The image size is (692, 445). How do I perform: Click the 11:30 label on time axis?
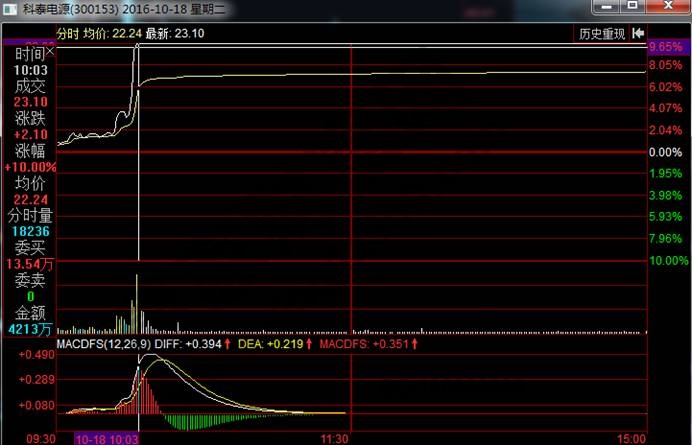click(x=334, y=439)
